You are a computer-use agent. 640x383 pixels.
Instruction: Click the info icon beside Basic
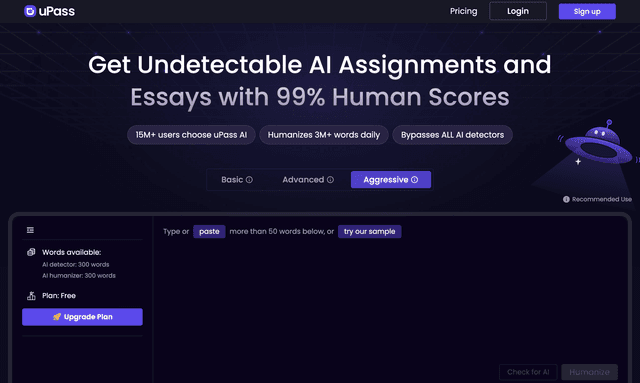click(x=249, y=180)
